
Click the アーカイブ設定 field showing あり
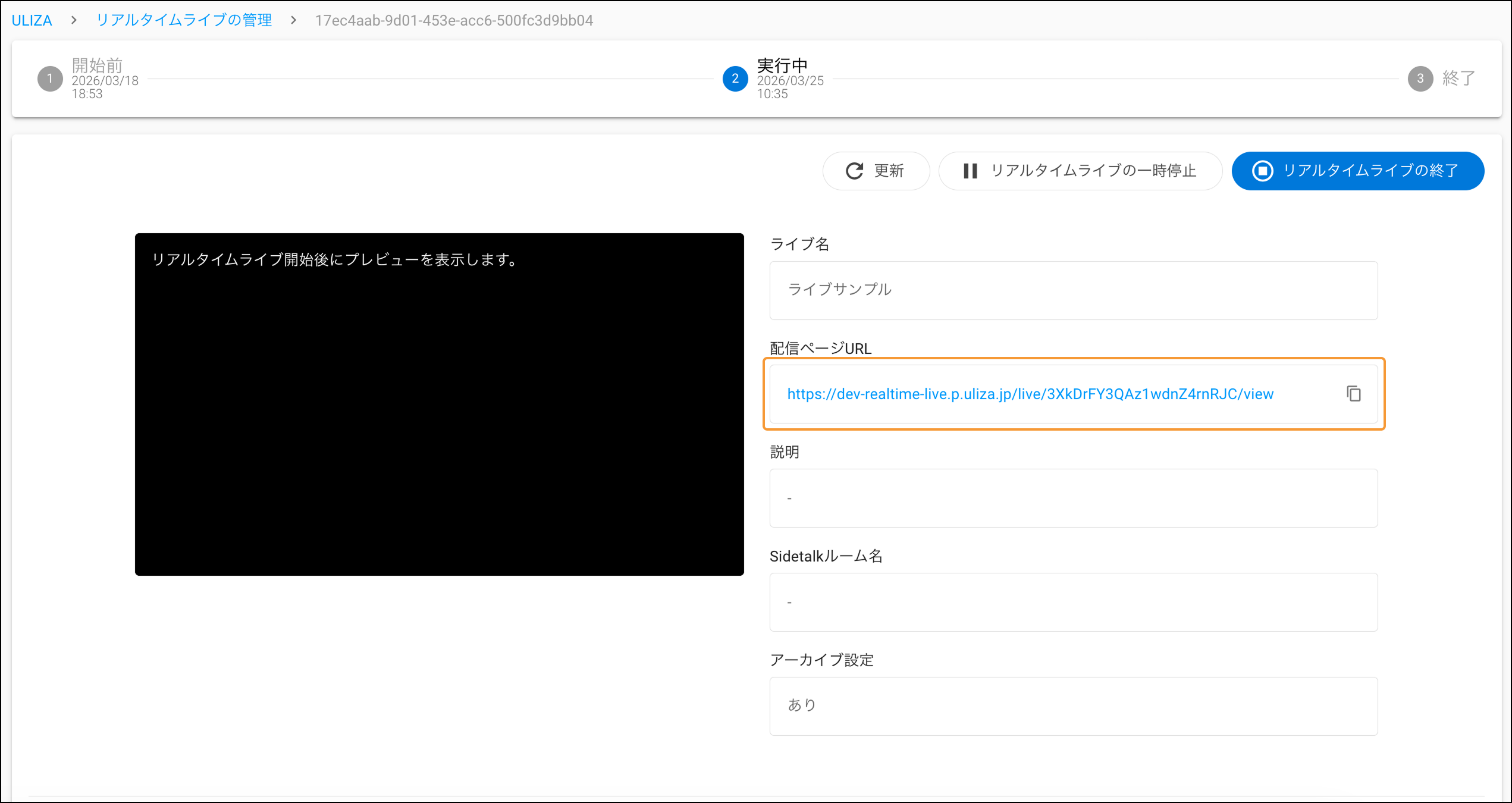click(x=1073, y=706)
